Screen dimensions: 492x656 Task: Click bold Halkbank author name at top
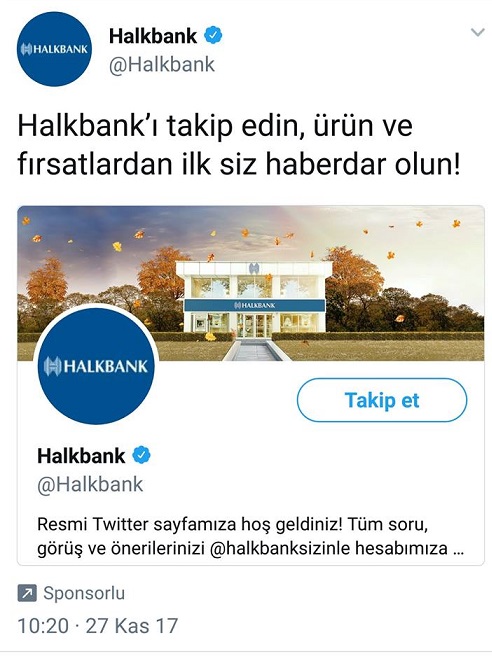point(153,36)
